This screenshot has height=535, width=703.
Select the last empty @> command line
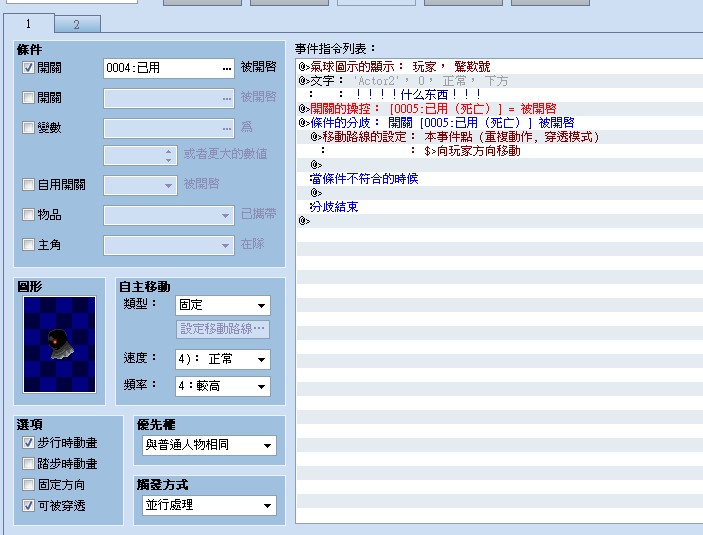click(x=499, y=221)
